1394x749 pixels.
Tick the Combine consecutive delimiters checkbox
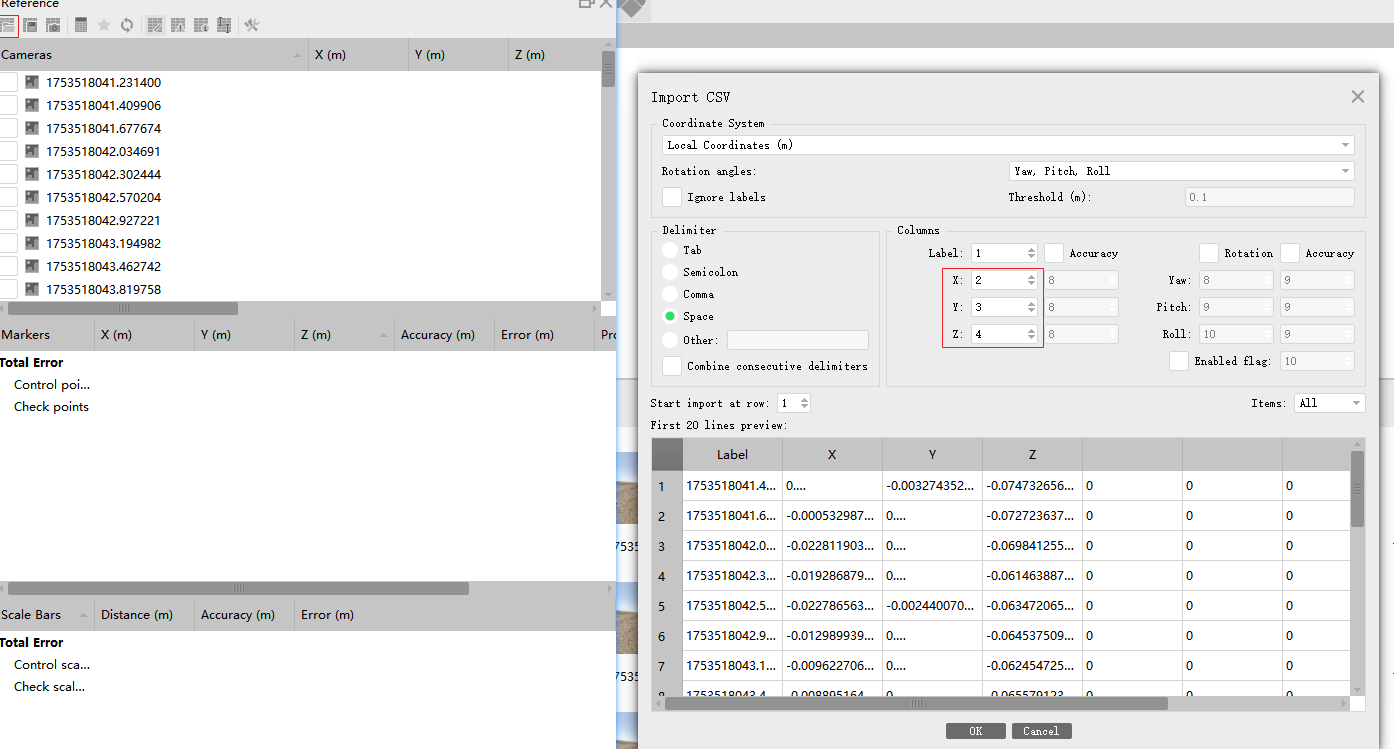point(672,366)
